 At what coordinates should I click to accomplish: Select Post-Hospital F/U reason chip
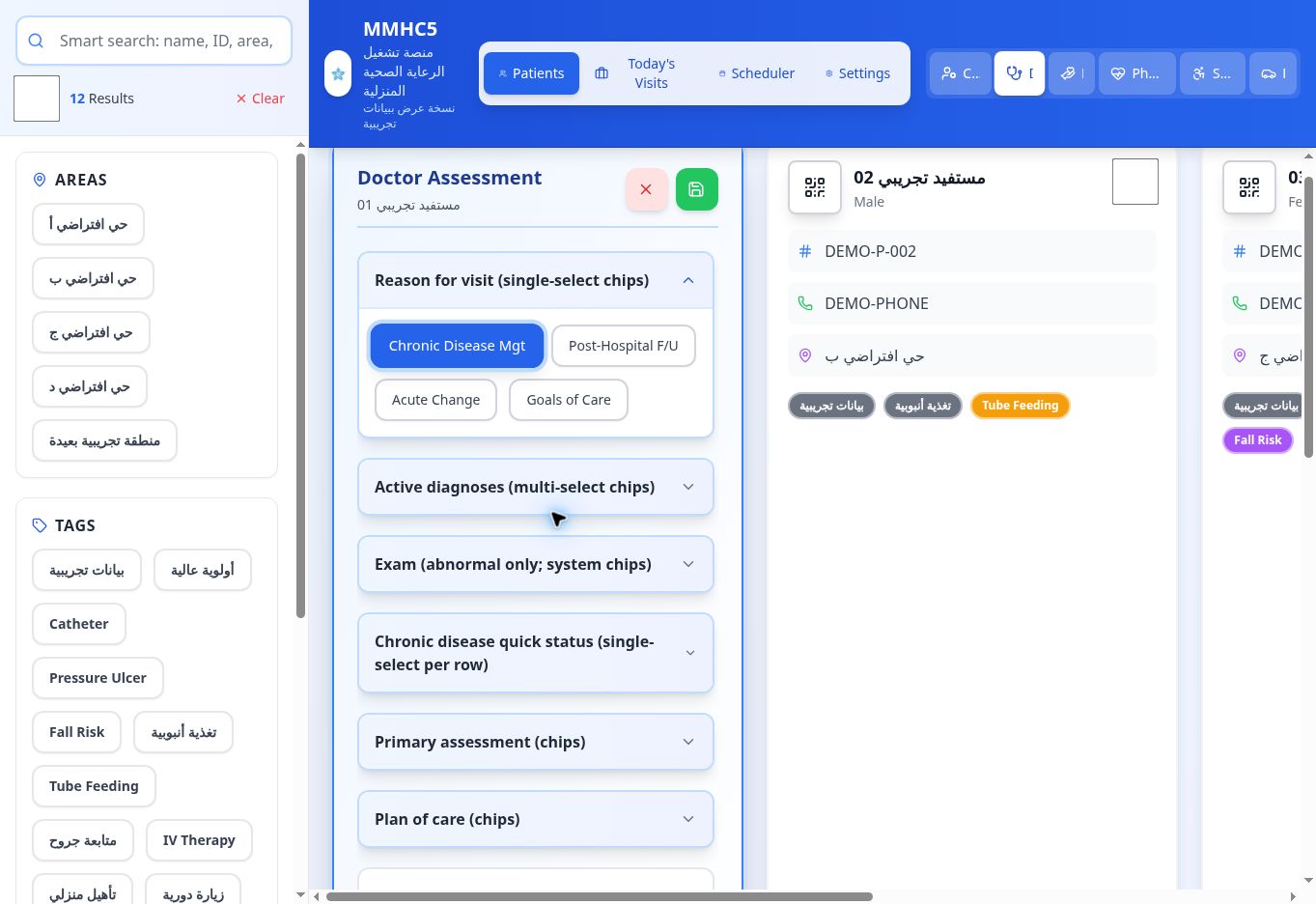(624, 346)
